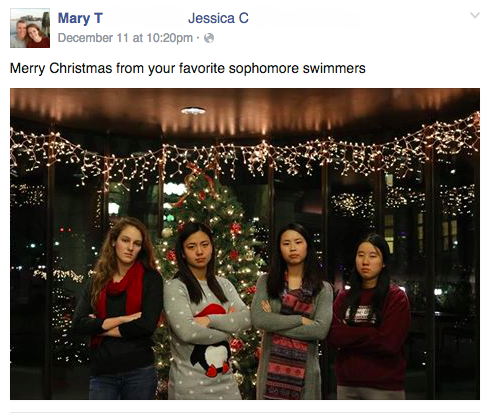Image resolution: width=488 pixels, height=418 pixels.
Task: Click the globe public privacy icon
Action: coord(209,38)
